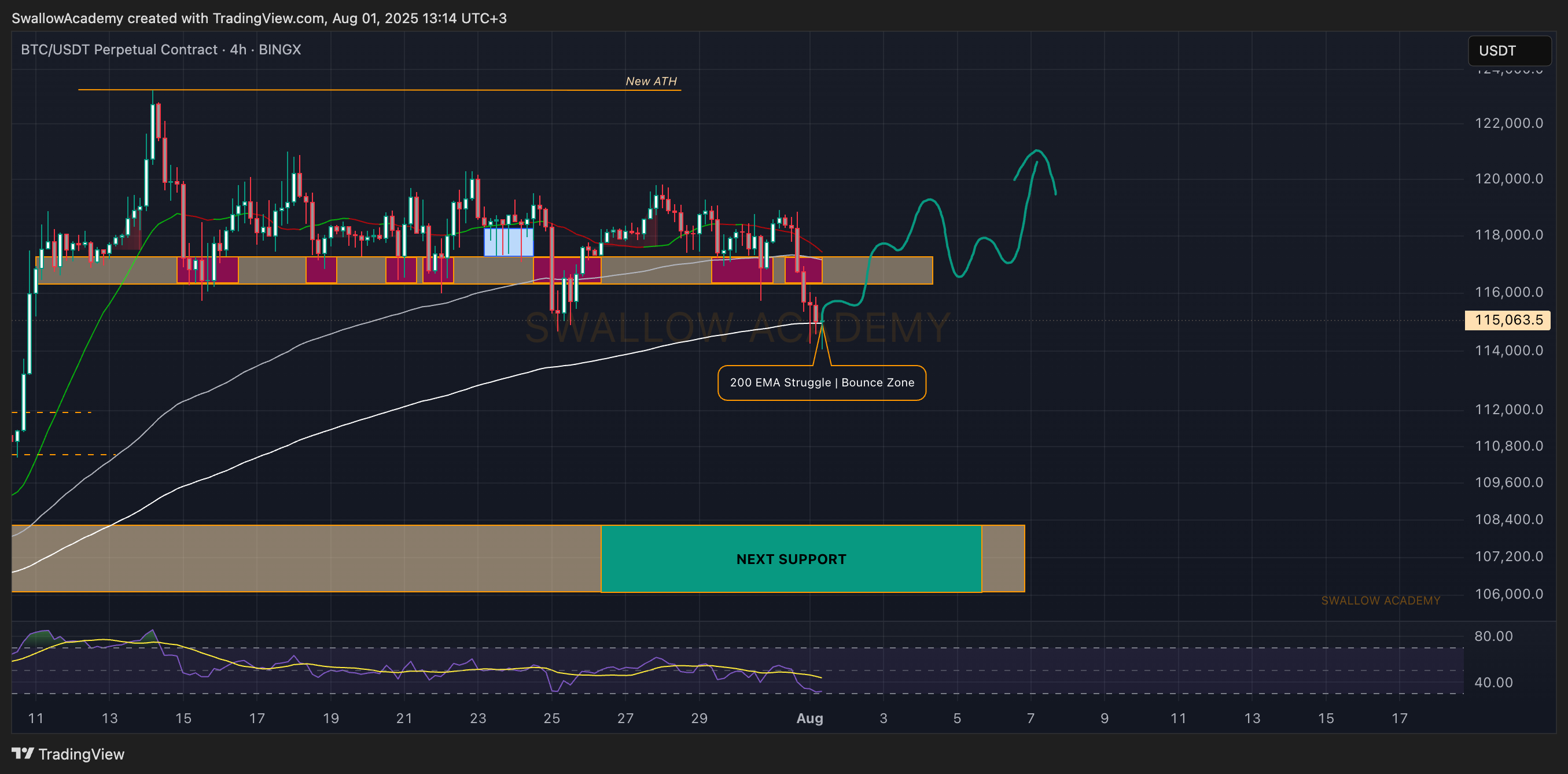Click the 107,200.0 price axis label
The width and height of the screenshot is (1568, 774).
pos(1508,556)
